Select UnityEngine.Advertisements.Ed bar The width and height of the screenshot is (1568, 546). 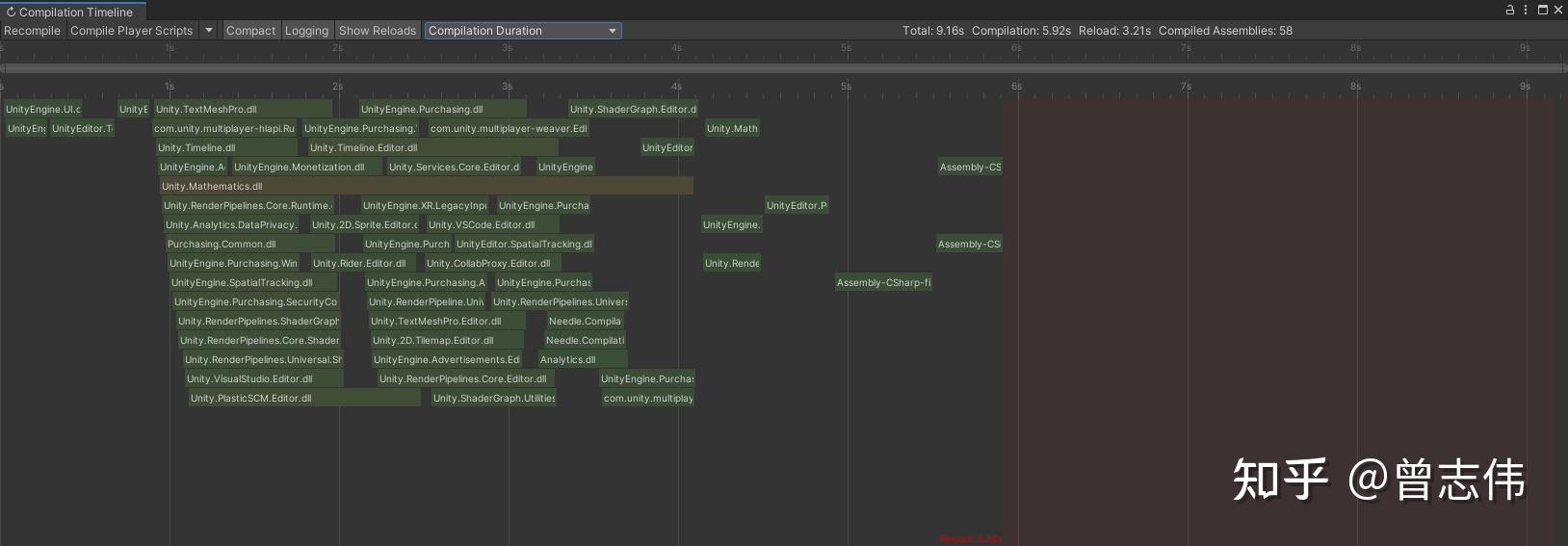point(447,359)
